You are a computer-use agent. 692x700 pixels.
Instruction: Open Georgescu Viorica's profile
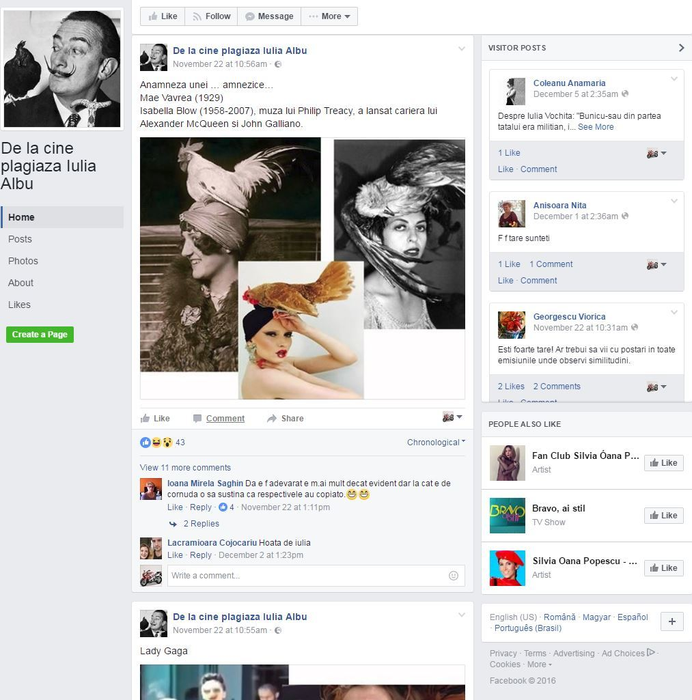coord(569,317)
